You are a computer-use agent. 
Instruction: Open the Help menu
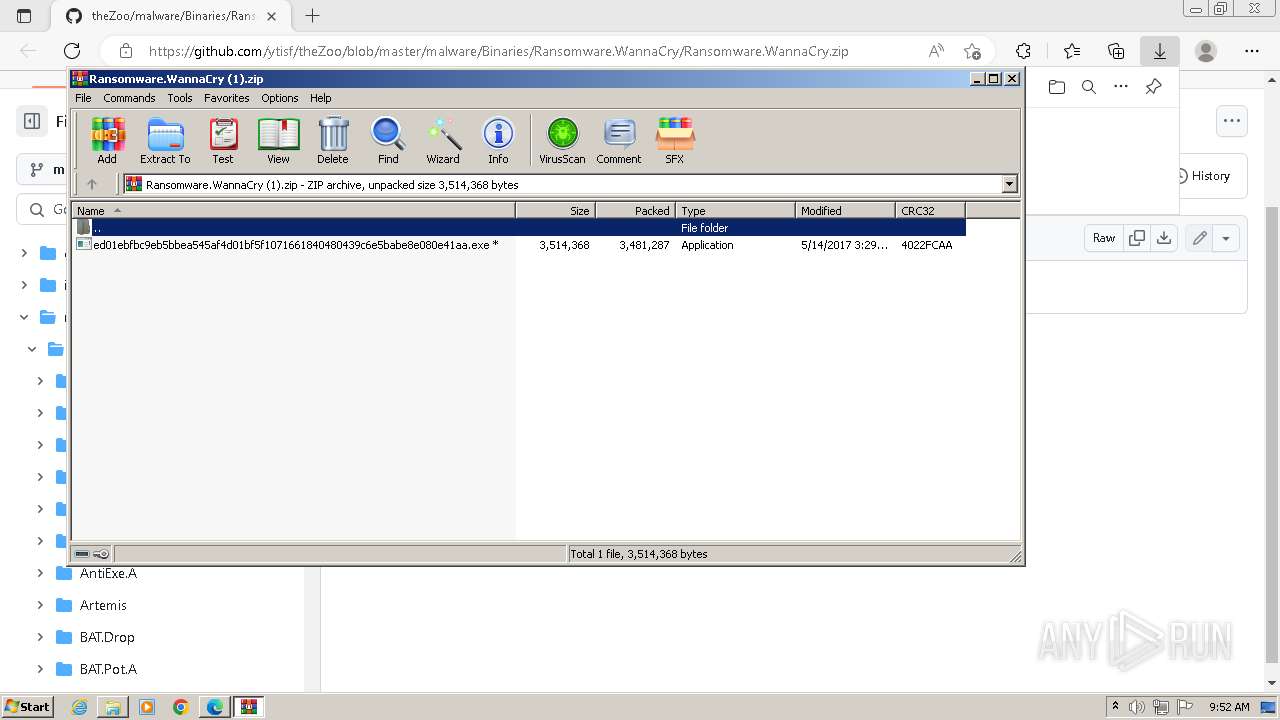(x=320, y=98)
